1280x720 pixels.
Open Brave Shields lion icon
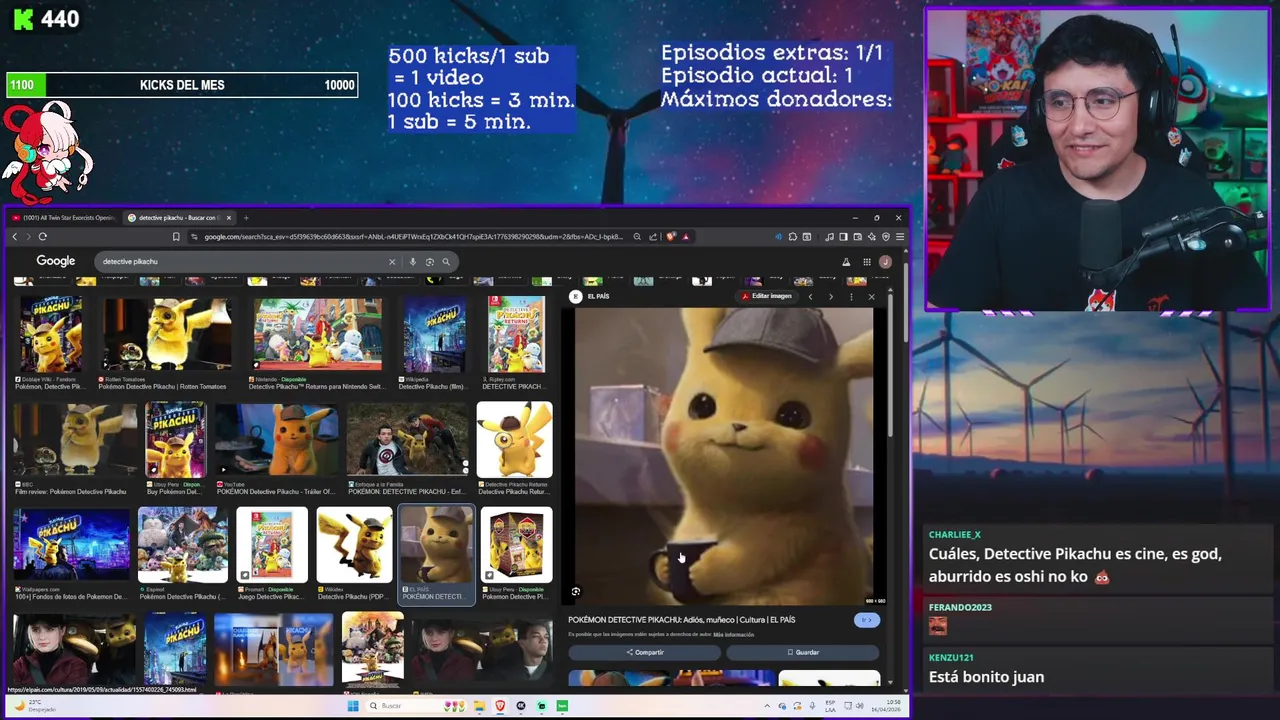coord(670,237)
